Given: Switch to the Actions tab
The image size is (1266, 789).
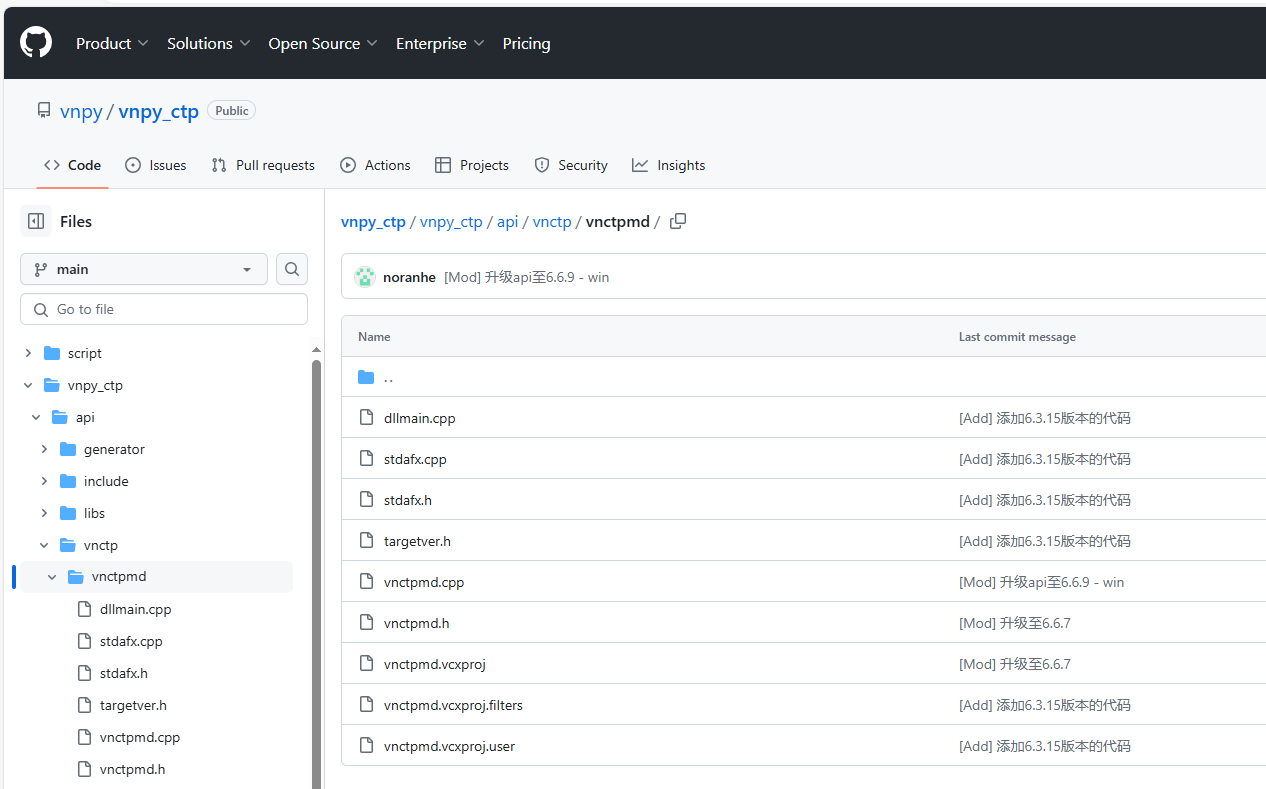Looking at the screenshot, I should 375,165.
